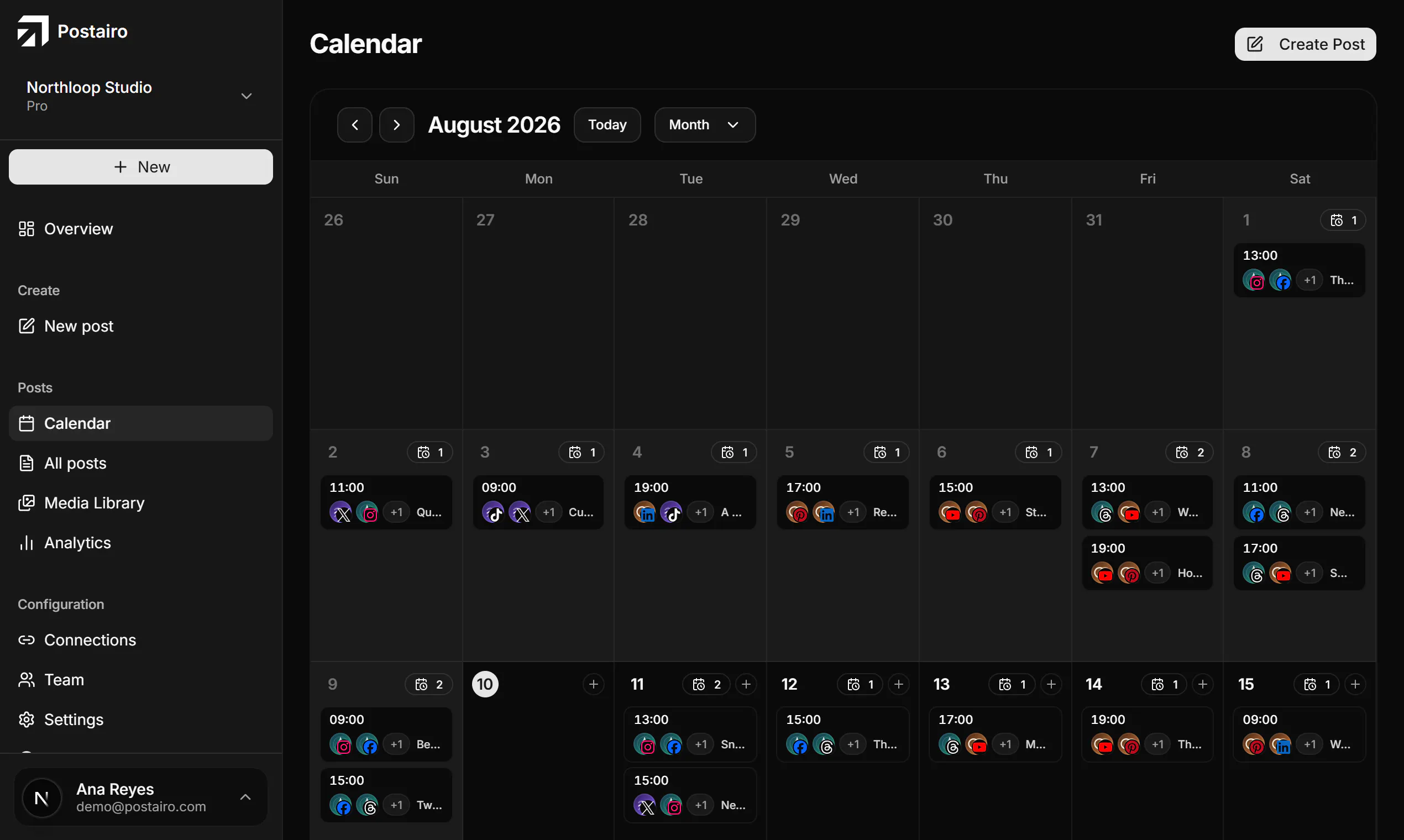Screen dimensions: 1404x840
Task: Click the August 2026 heading
Action: click(x=494, y=124)
